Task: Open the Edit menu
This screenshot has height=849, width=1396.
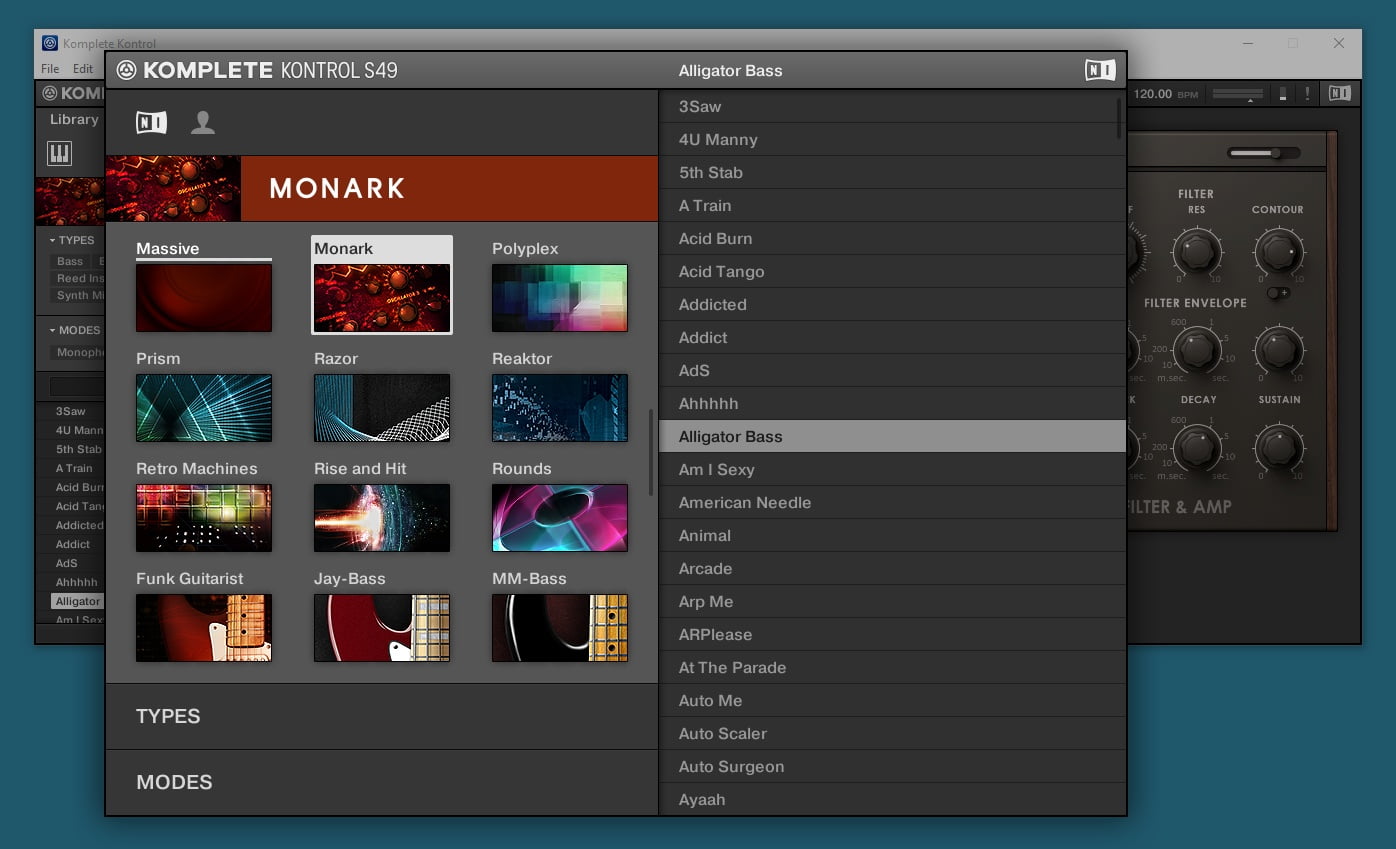Action: 83,69
